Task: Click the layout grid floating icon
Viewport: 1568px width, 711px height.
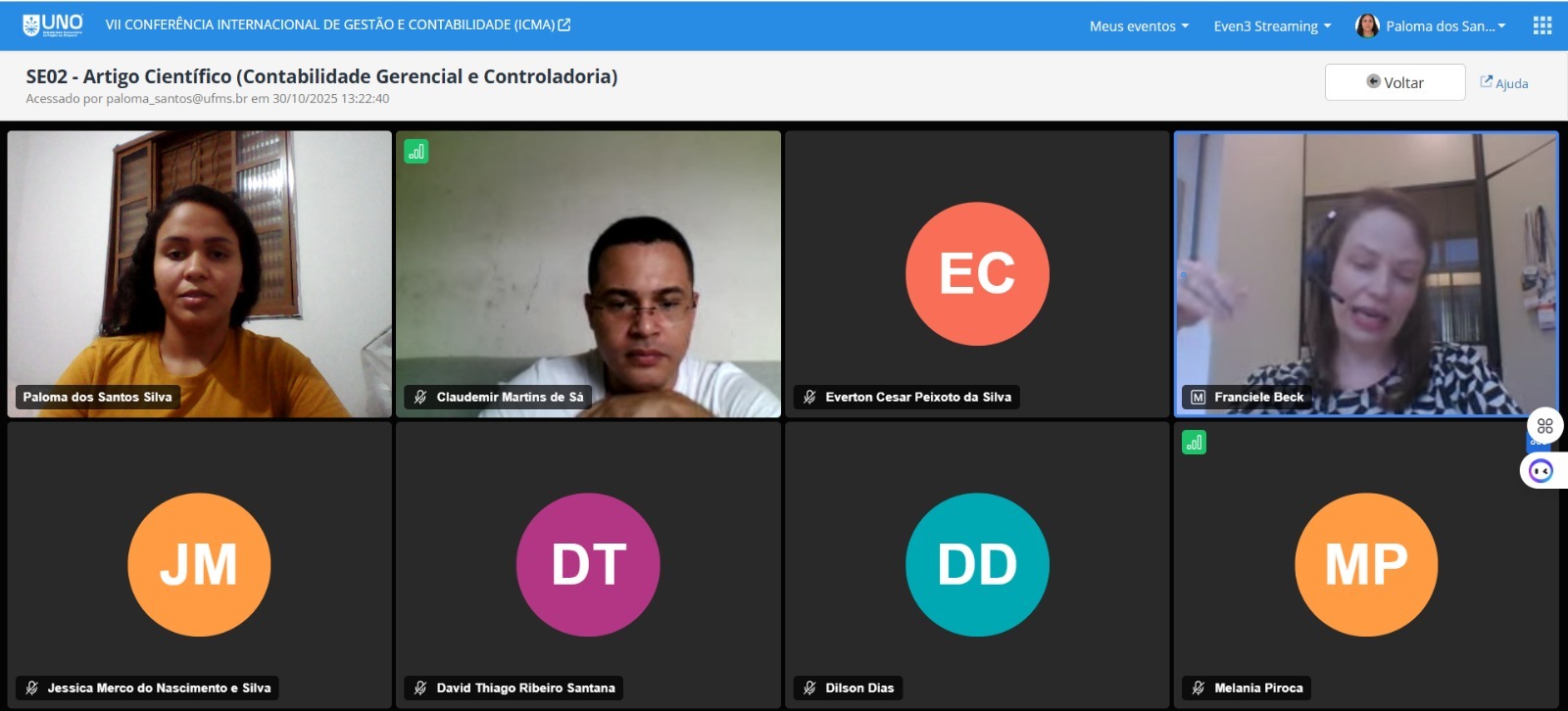Action: pyautogui.click(x=1545, y=426)
